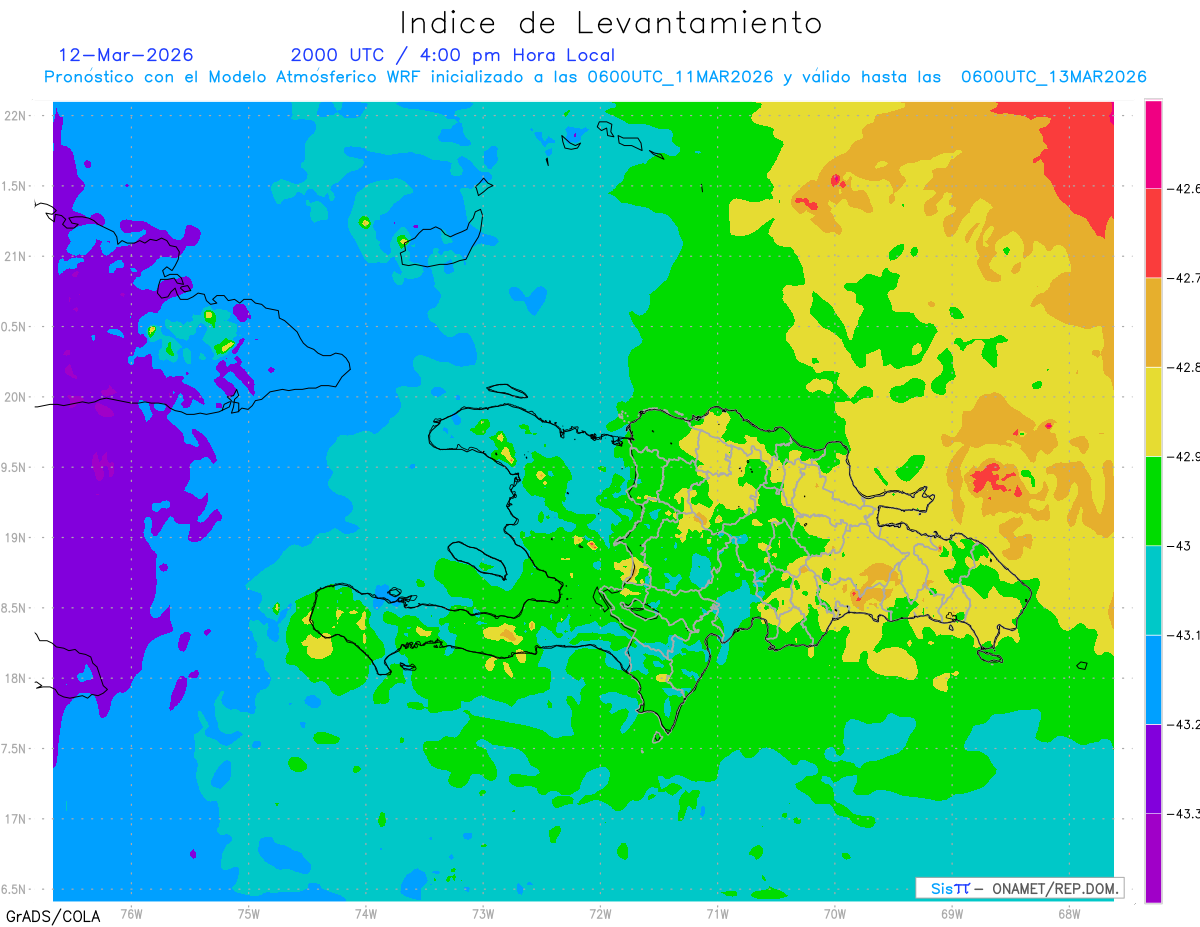Click the title "Indice de Levantamiento"
The width and height of the screenshot is (1200, 927).
click(611, 22)
